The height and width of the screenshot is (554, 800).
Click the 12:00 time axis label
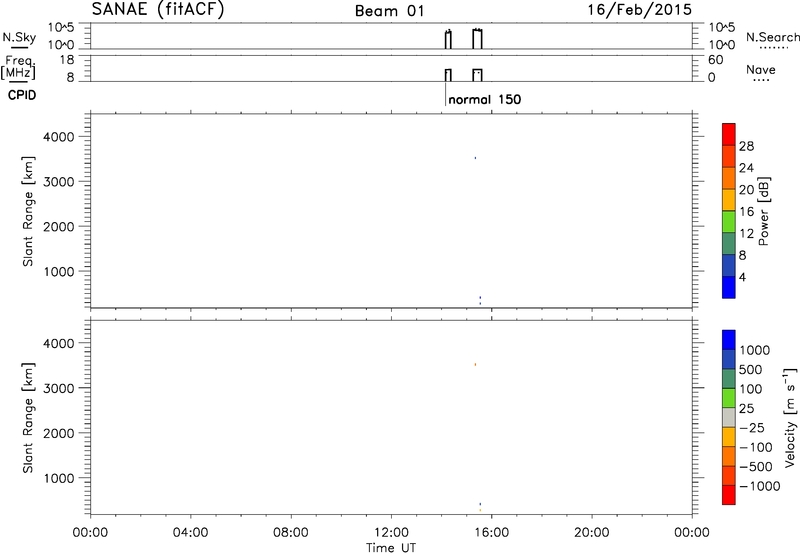click(x=391, y=533)
